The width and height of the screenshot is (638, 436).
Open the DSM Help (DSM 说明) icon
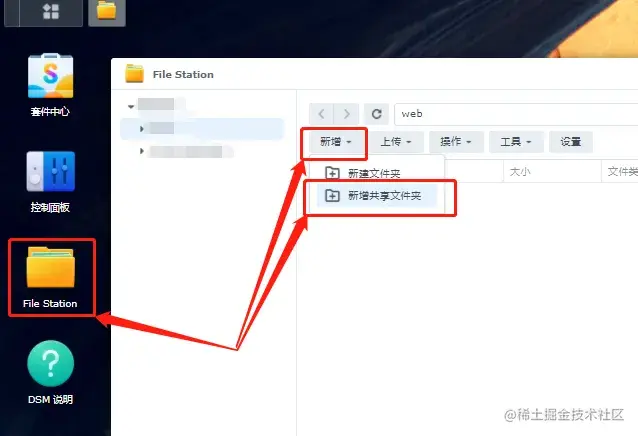pos(50,373)
